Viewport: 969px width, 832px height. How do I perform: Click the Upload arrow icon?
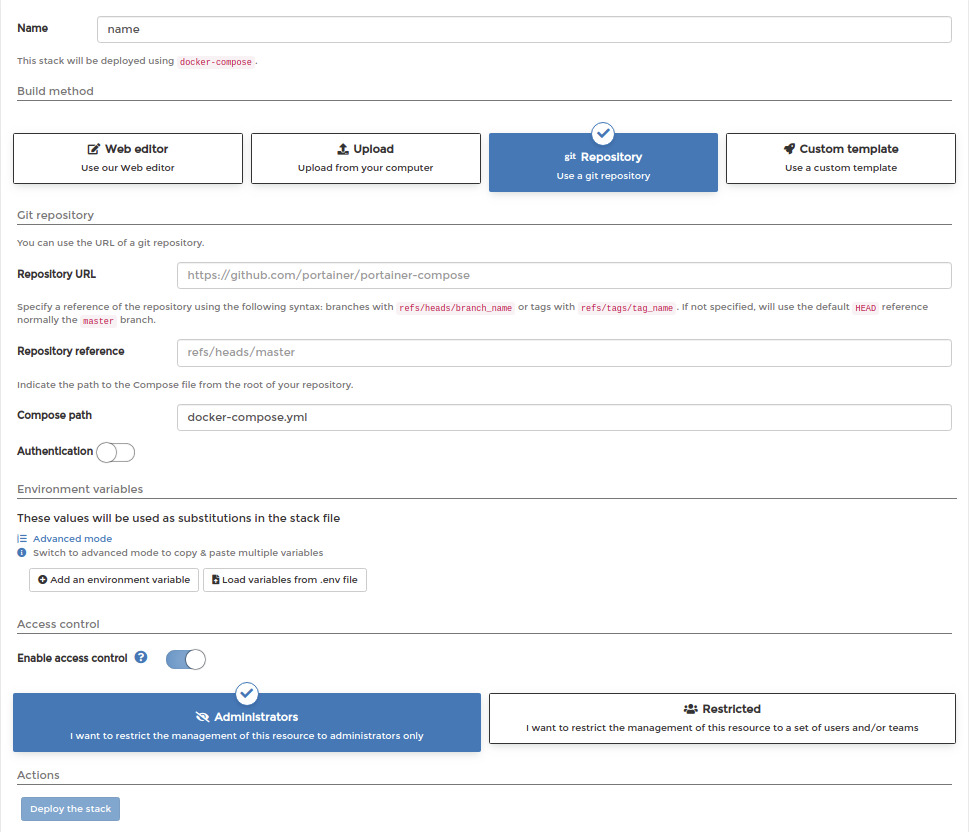343,149
